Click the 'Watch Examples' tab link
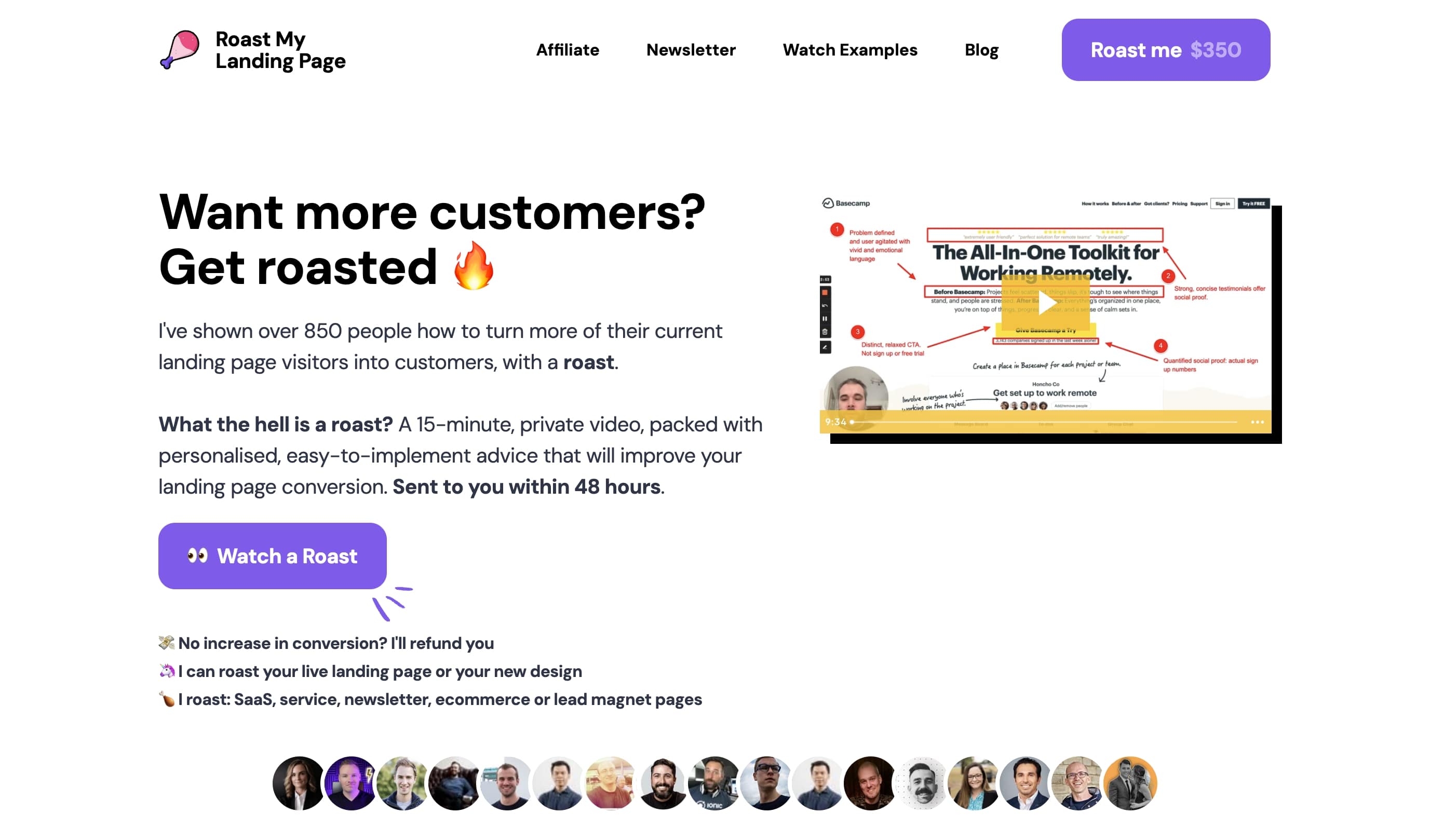The height and width of the screenshot is (840, 1430). tap(850, 50)
